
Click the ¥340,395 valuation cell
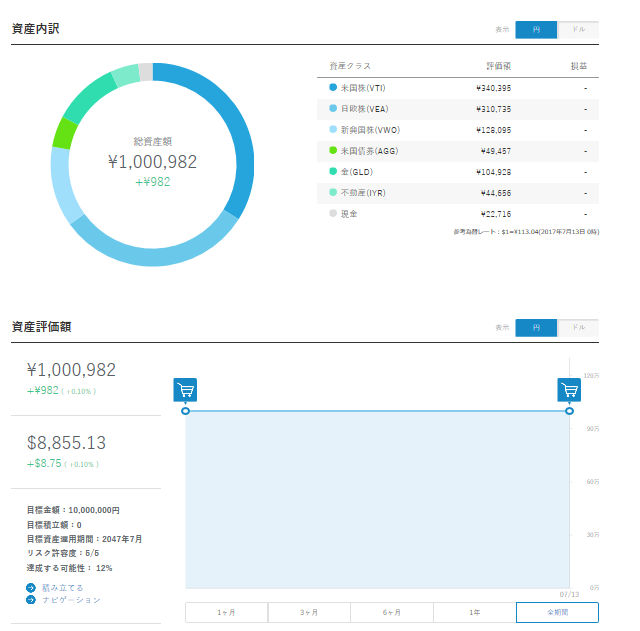(493, 88)
